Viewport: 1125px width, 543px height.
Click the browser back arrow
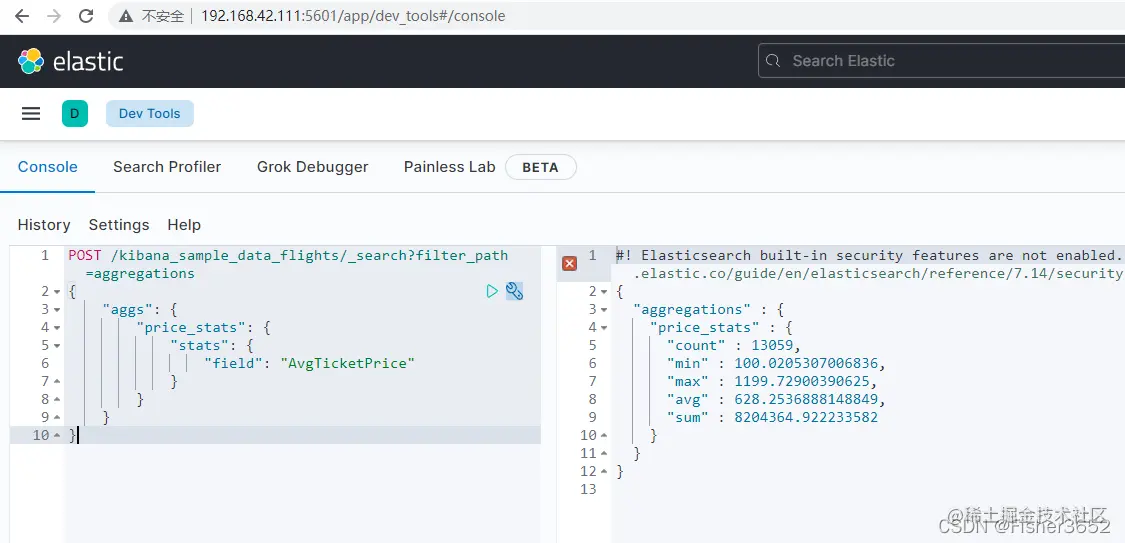click(22, 16)
